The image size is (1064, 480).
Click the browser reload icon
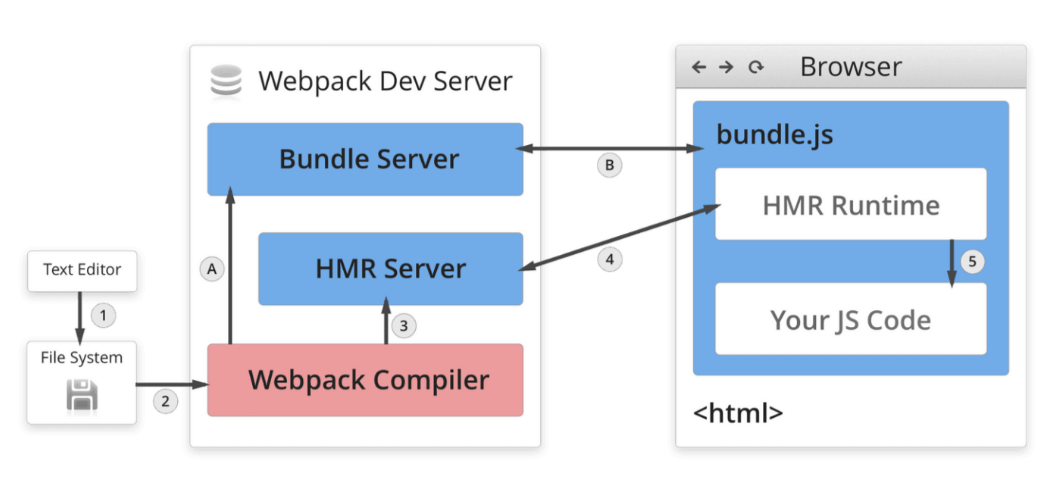[x=756, y=68]
